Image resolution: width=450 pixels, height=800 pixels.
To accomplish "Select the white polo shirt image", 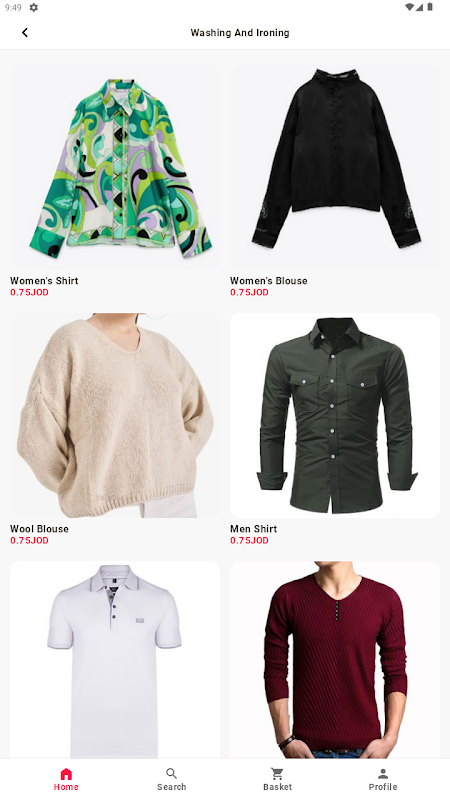I will click(x=115, y=660).
